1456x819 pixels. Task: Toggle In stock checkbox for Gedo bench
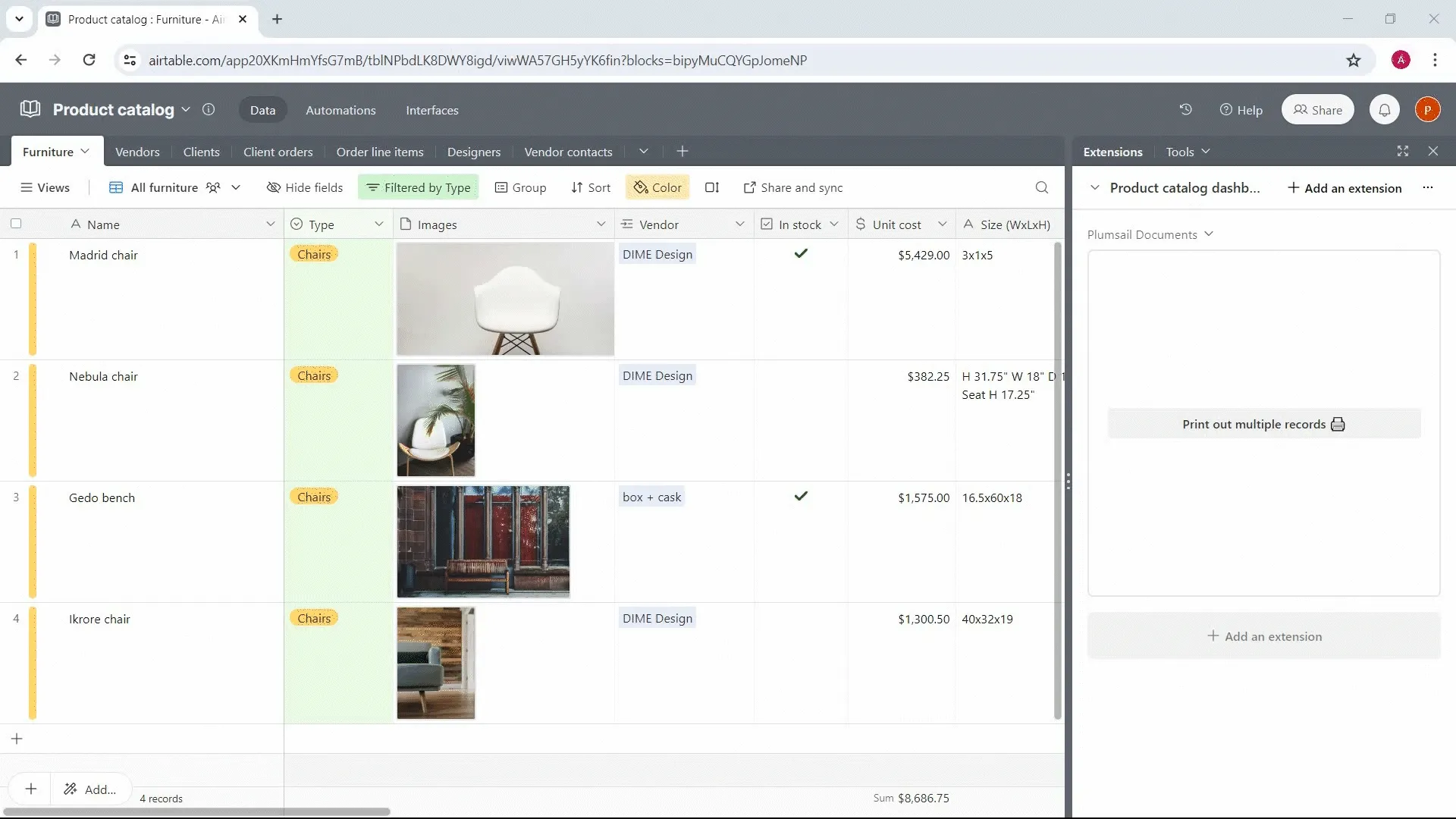[800, 497]
